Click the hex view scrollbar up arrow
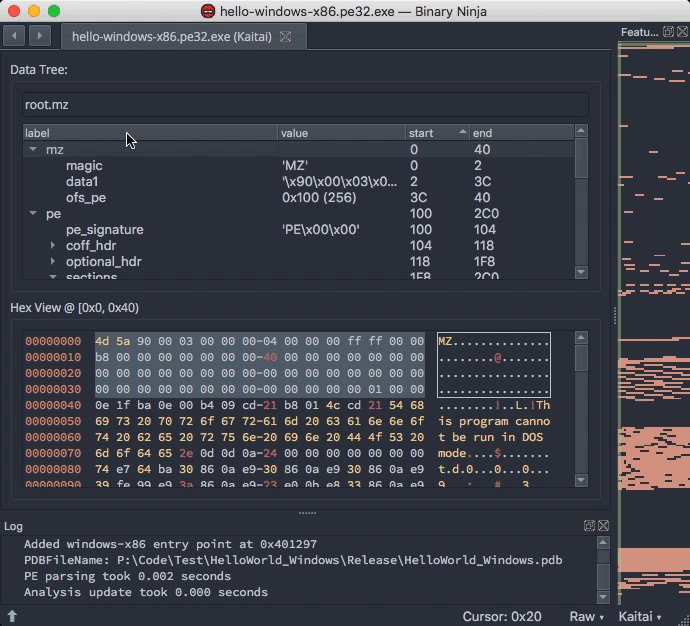690x626 pixels. pyautogui.click(x=581, y=338)
